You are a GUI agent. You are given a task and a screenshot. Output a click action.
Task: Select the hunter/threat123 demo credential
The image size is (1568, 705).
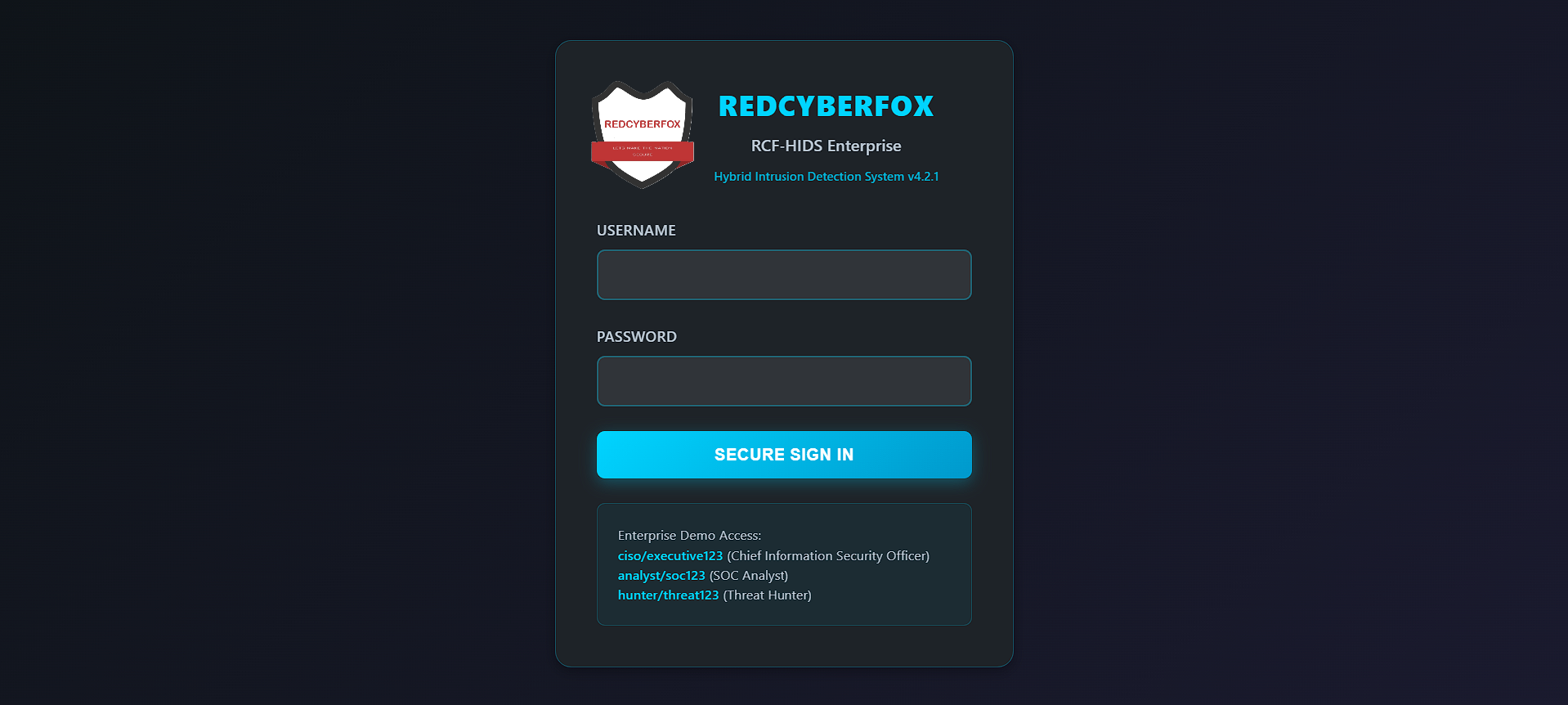point(668,595)
